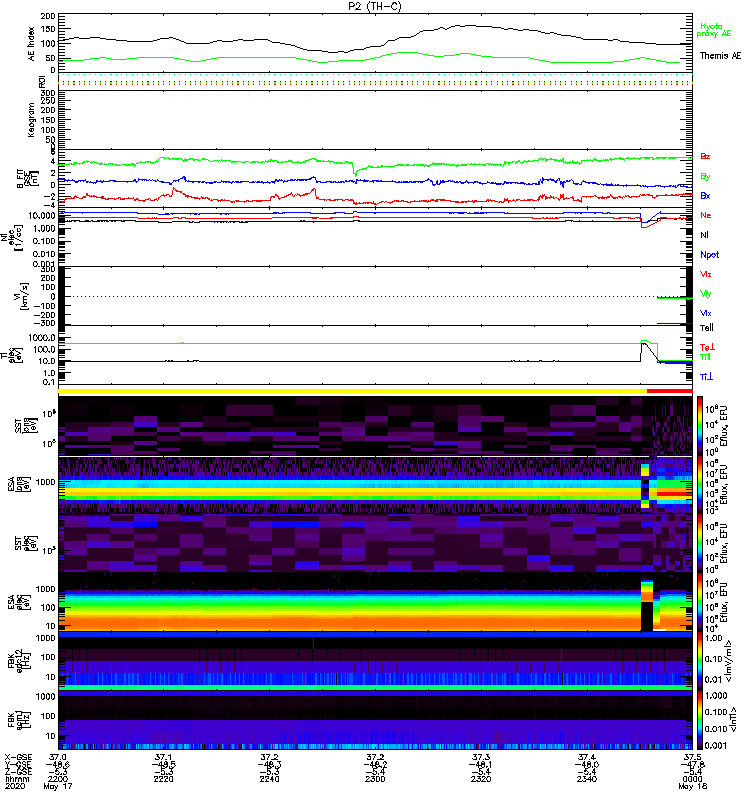Click the "B_FIT GSE [nT]" axis label
750x800 pixels.
tap(29, 179)
